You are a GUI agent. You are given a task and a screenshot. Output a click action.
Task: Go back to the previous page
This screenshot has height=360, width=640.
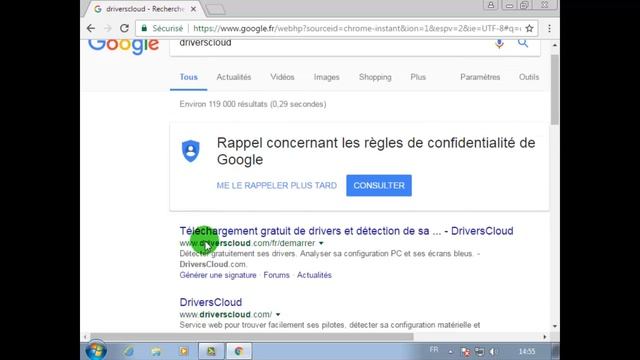pos(91,28)
